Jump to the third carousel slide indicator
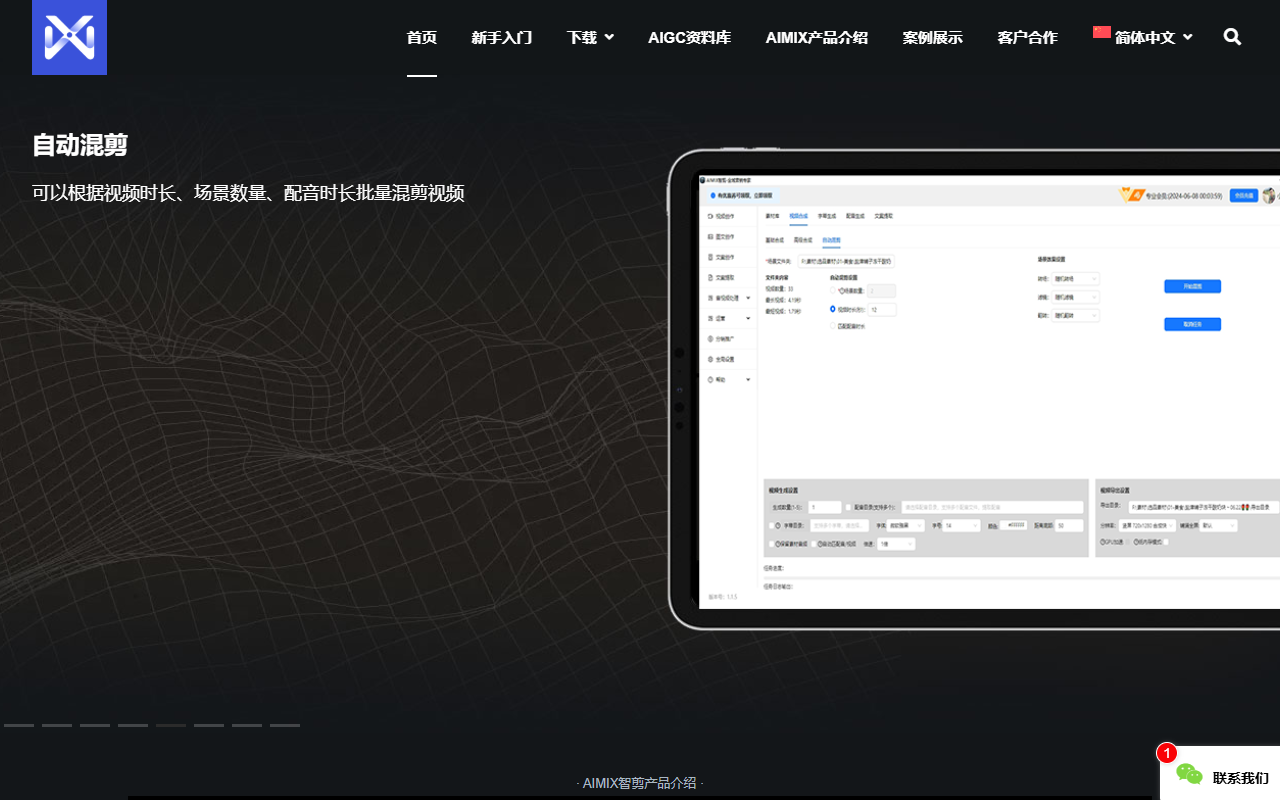1280x800 pixels. 95,725
